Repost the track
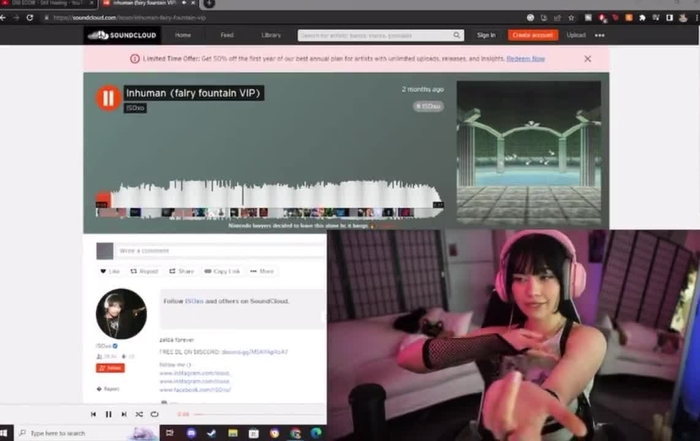This screenshot has height=441, width=700. coord(144,271)
